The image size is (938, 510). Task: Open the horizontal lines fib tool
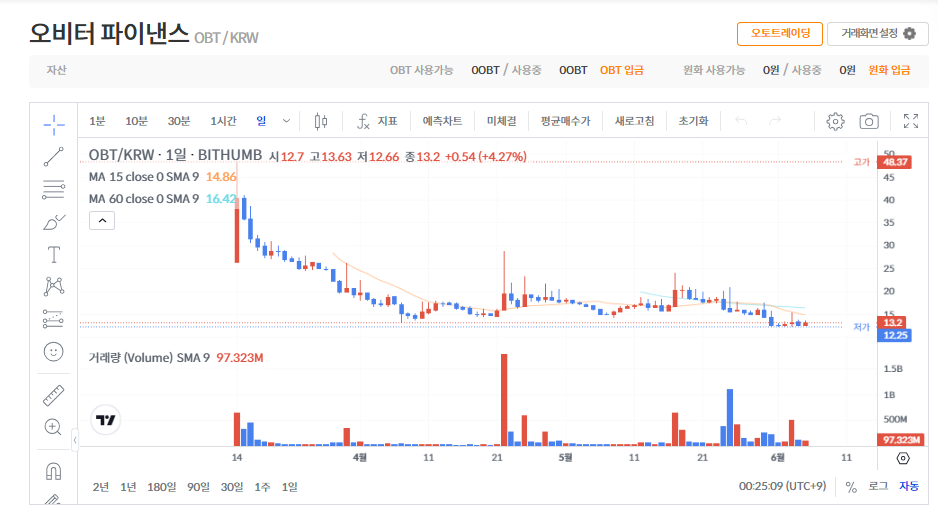(x=54, y=190)
